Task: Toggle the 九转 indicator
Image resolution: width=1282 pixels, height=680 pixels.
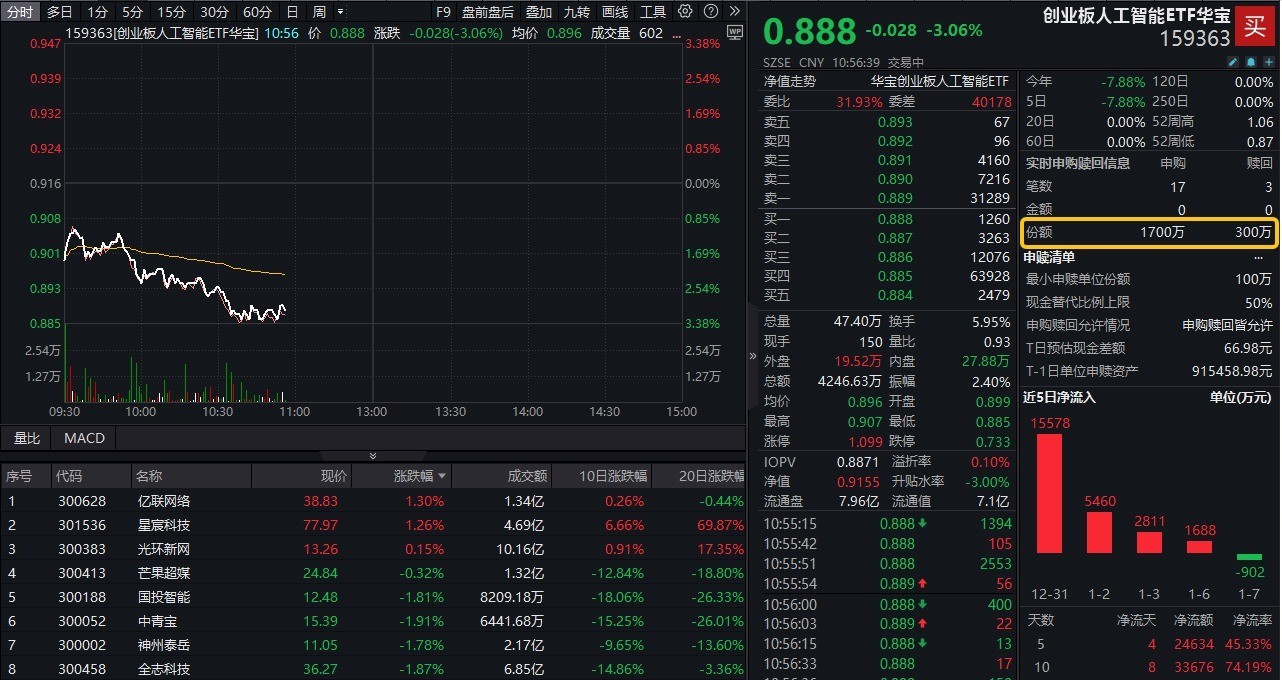Action: (x=576, y=12)
